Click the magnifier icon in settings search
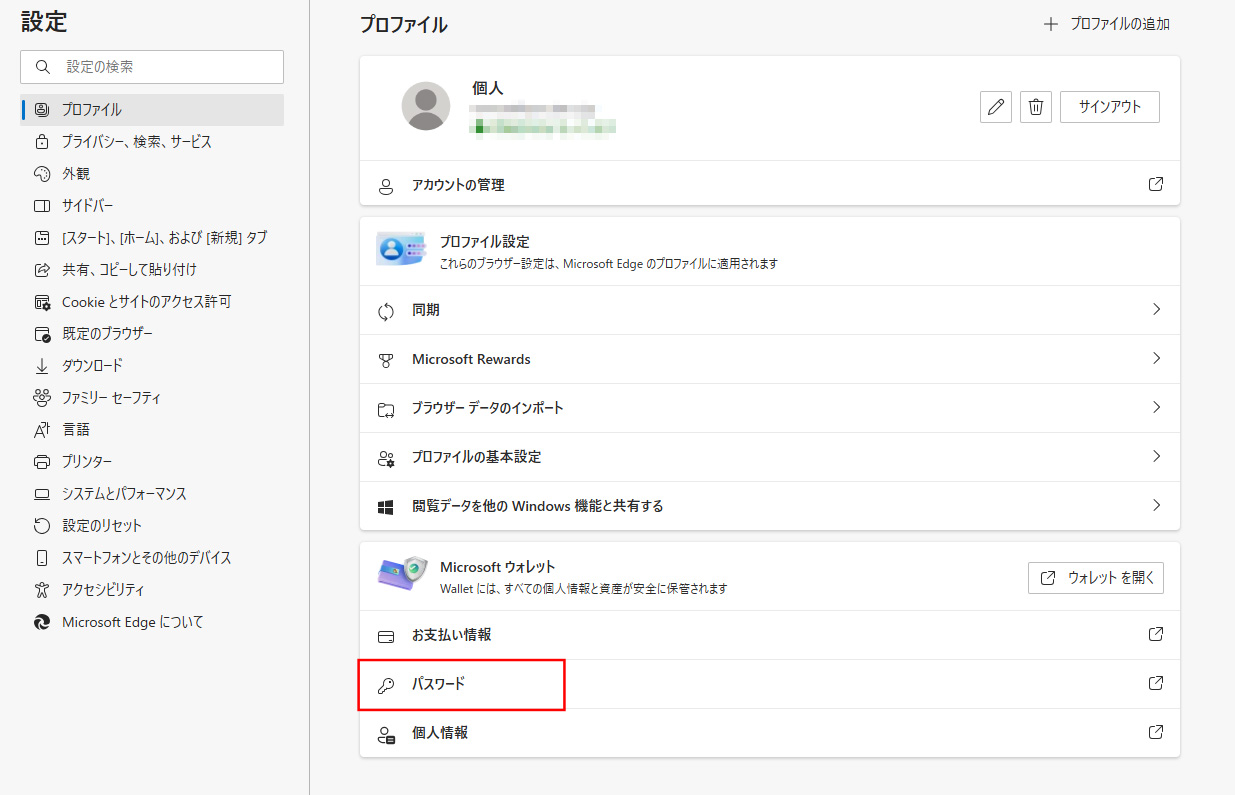Viewport: 1235px width, 795px height. pyautogui.click(x=42, y=67)
